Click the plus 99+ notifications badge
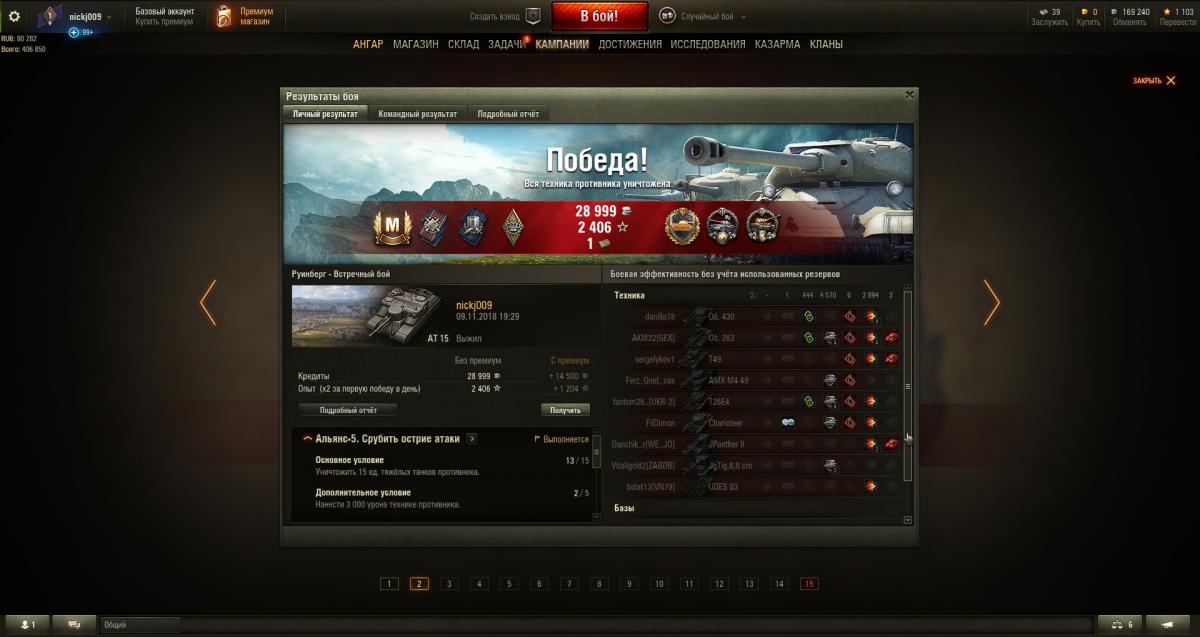 [81, 32]
